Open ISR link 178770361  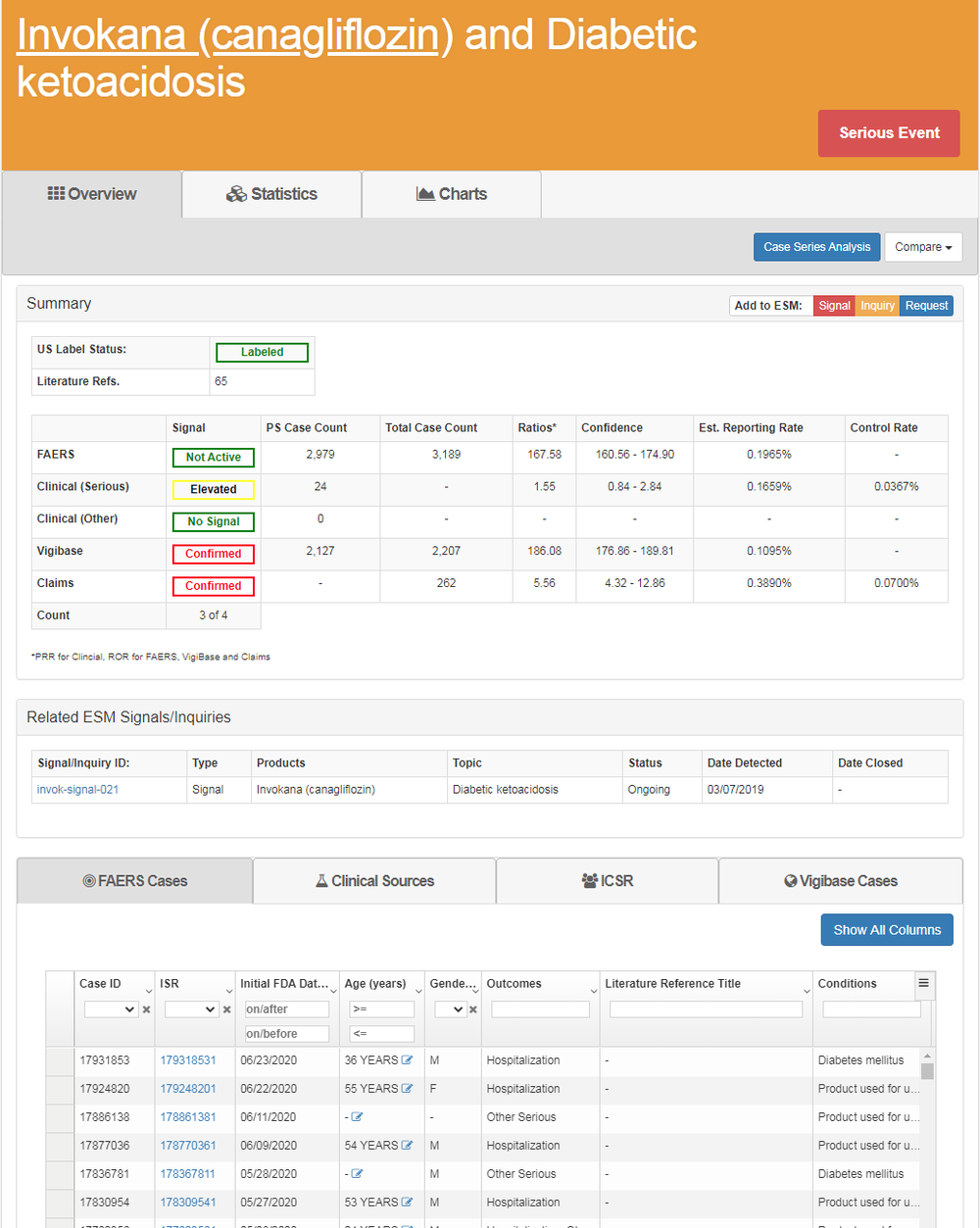pyautogui.click(x=188, y=1146)
